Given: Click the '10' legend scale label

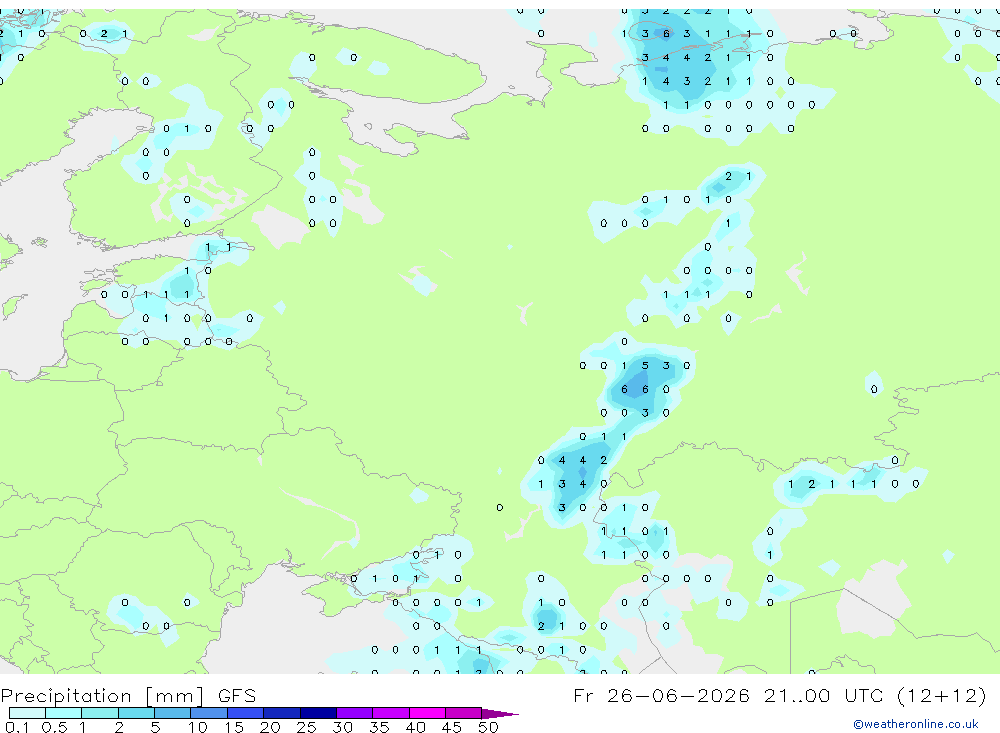Looking at the screenshot, I should coord(198,727).
